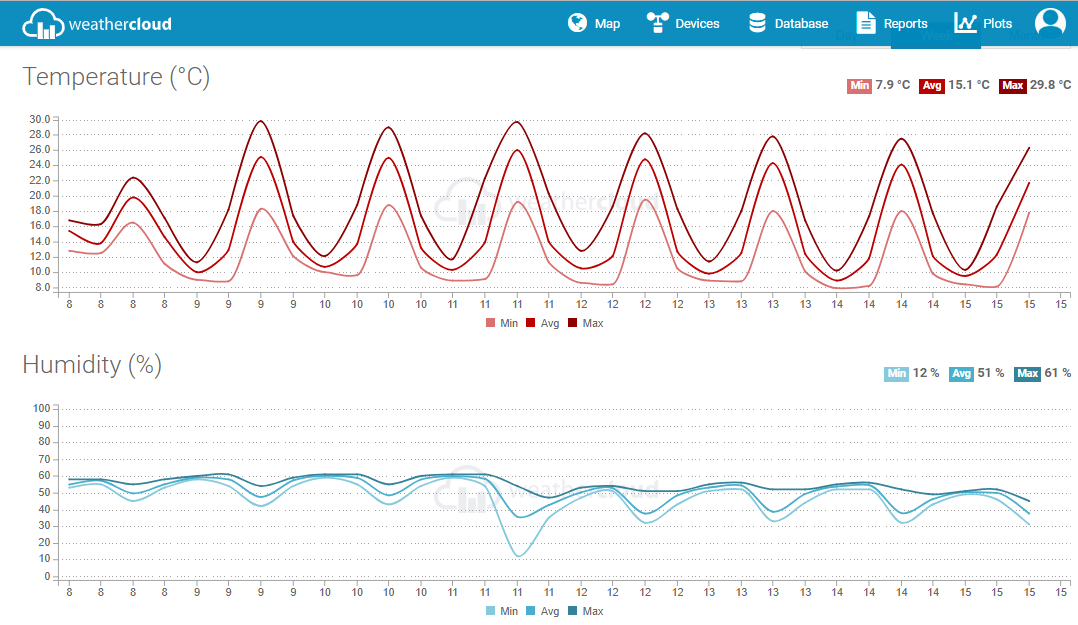
Task: Select the Plots line-chart icon
Action: coord(966,21)
